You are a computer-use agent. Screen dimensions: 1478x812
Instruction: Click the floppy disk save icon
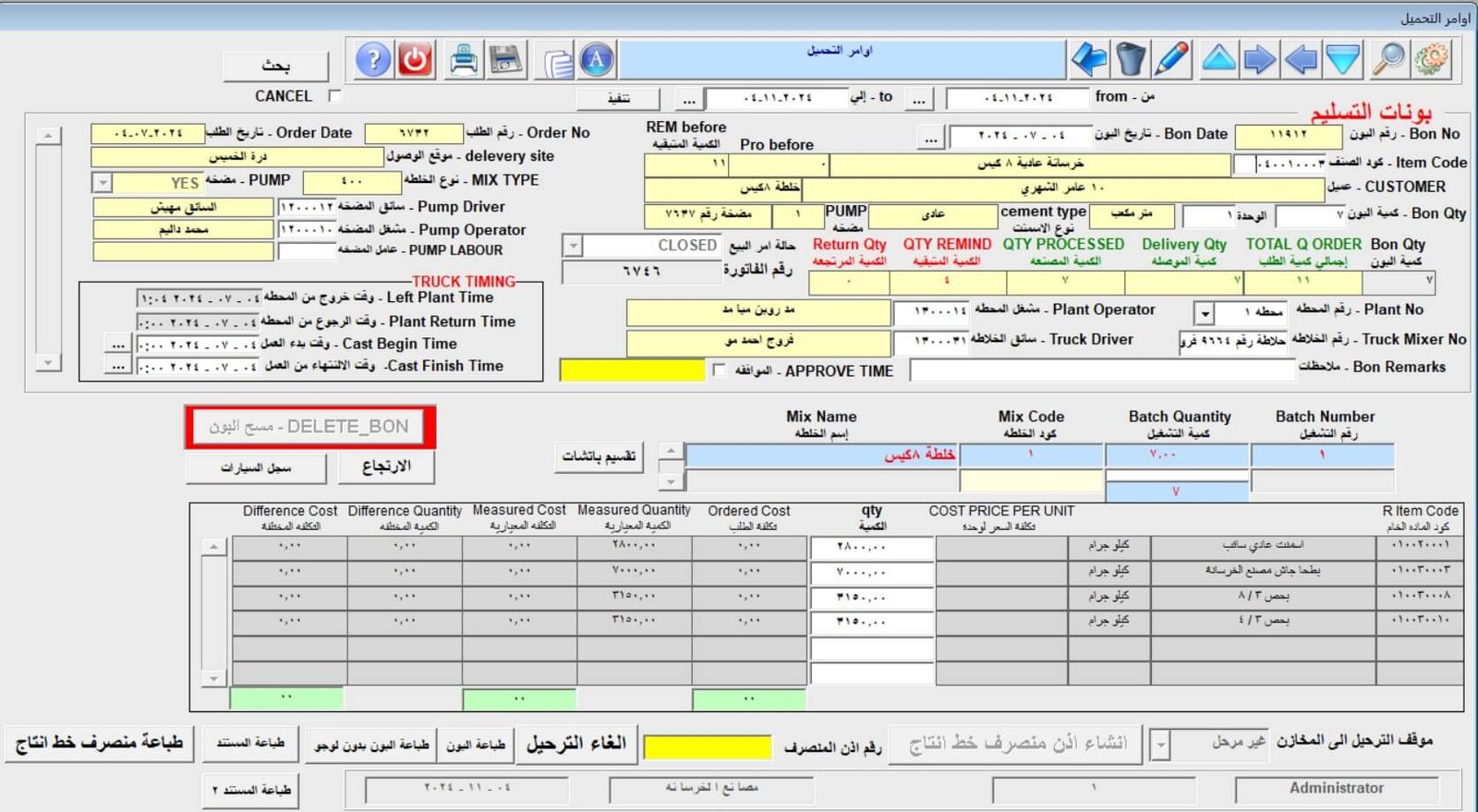pos(505,61)
